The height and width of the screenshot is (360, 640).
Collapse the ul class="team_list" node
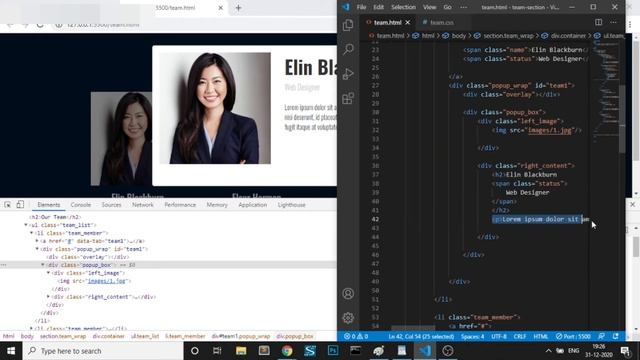point(26,225)
